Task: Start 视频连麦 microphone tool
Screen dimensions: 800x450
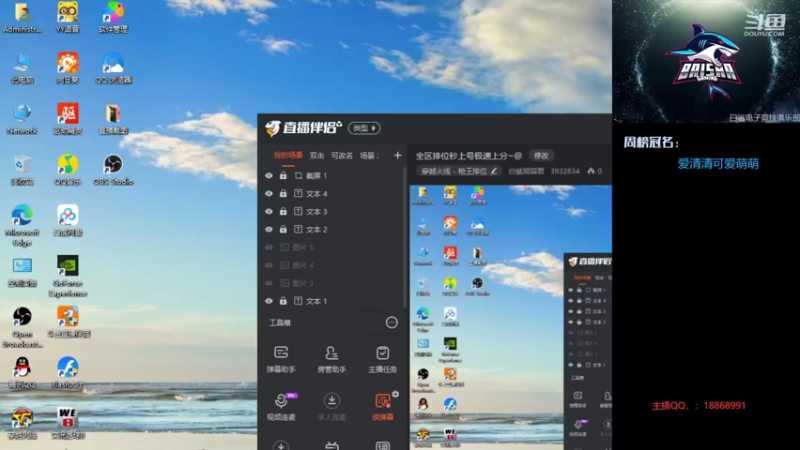Action: pos(281,407)
